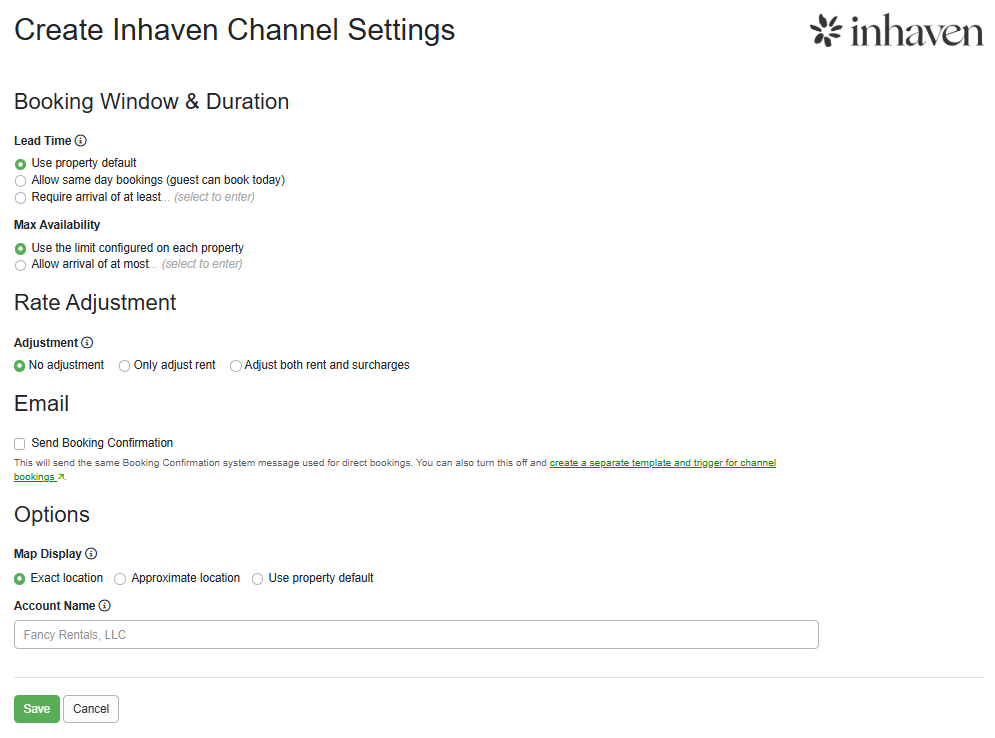Select Exact location for Map Display

[20, 579]
